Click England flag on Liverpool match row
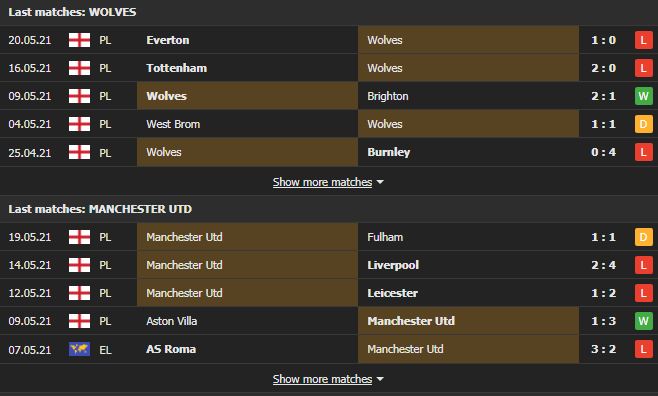 pos(79,265)
